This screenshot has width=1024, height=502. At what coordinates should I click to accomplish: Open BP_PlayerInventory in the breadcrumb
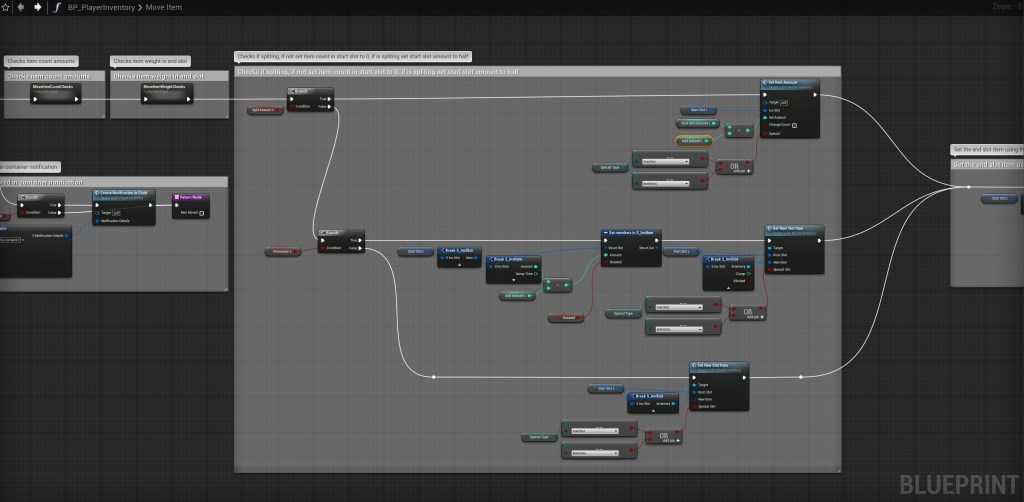tap(94, 7)
